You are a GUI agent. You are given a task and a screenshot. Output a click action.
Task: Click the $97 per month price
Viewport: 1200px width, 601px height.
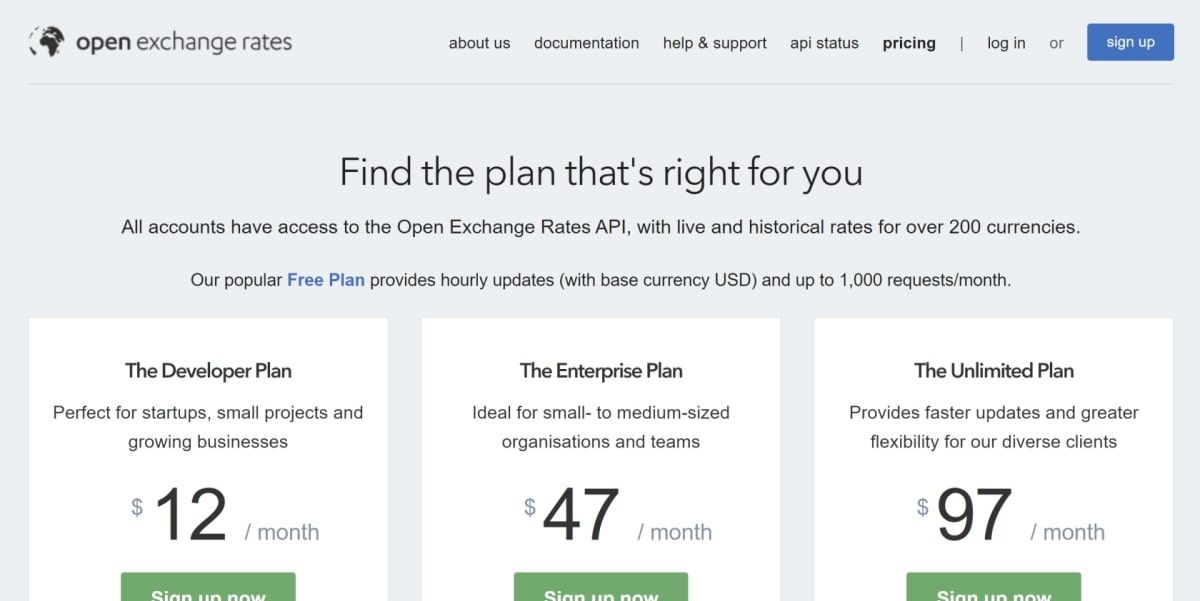pos(975,516)
